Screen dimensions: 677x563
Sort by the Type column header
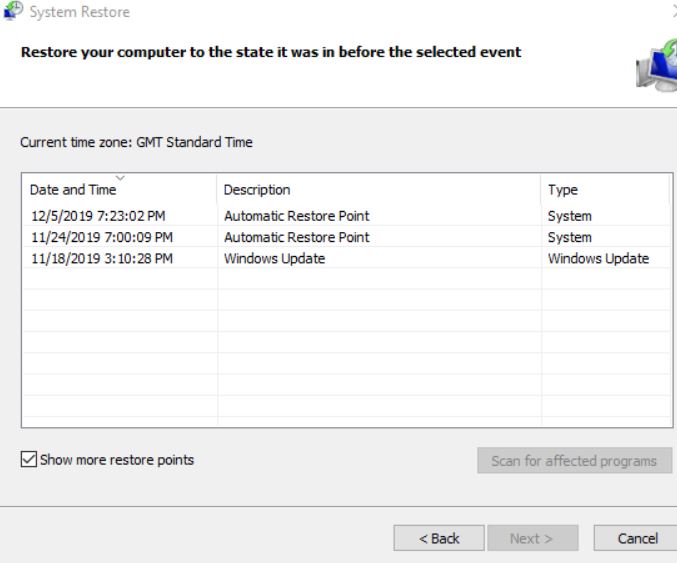point(606,190)
